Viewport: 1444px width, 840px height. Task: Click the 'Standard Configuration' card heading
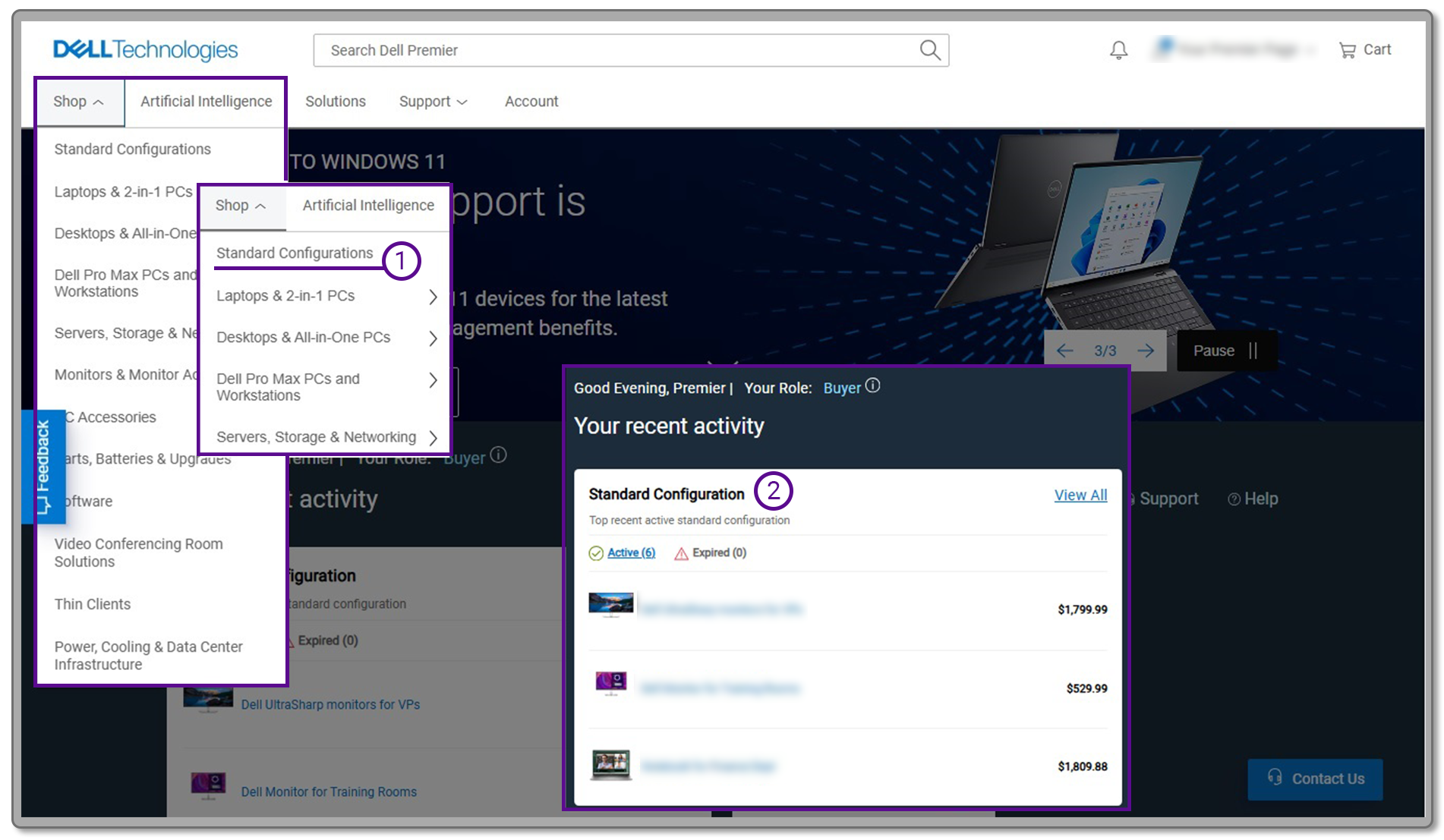pyautogui.click(x=667, y=494)
